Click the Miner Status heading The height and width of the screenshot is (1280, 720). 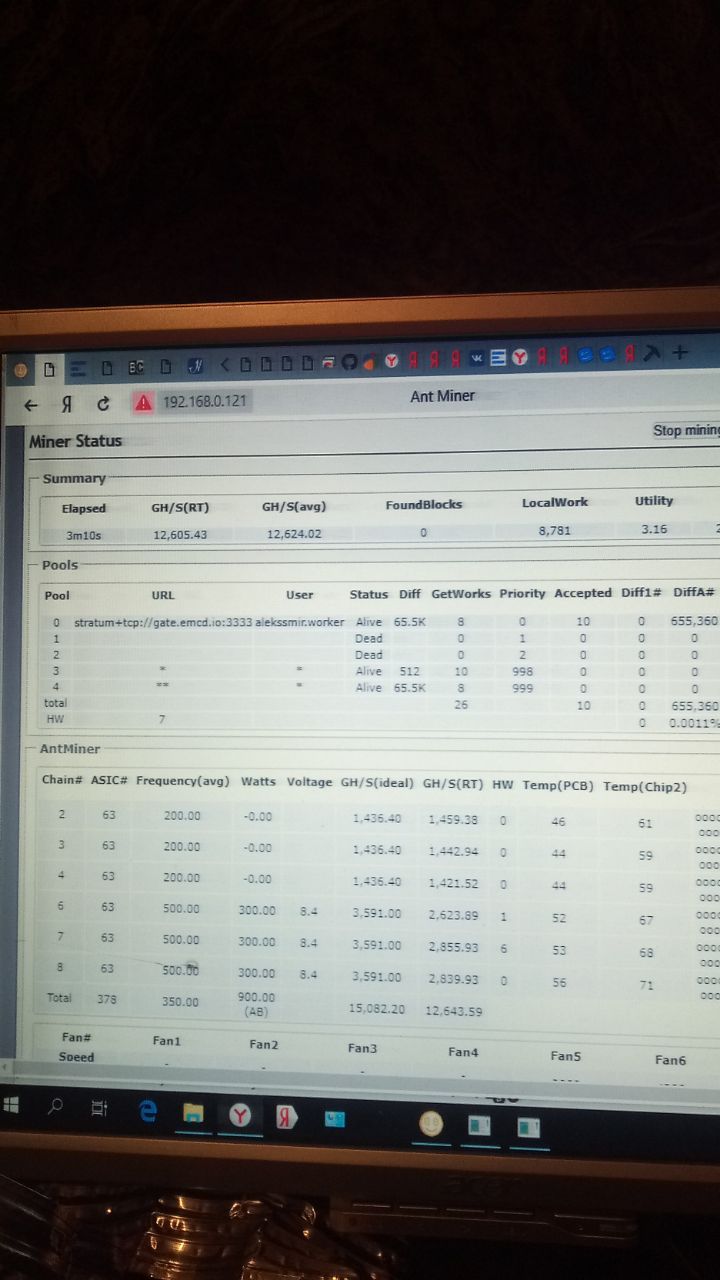(x=75, y=441)
